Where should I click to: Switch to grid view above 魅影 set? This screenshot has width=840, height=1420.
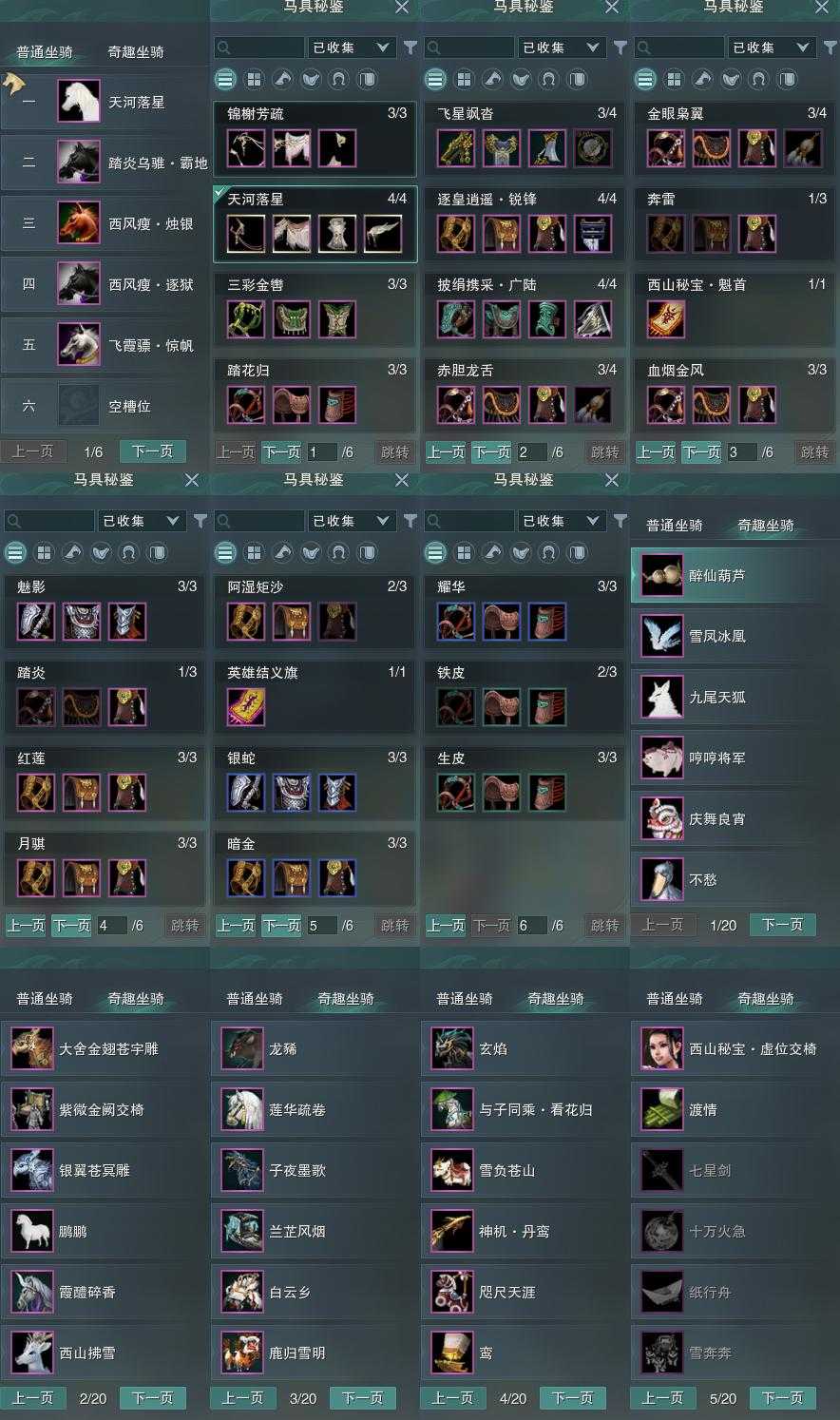pyautogui.click(x=44, y=552)
